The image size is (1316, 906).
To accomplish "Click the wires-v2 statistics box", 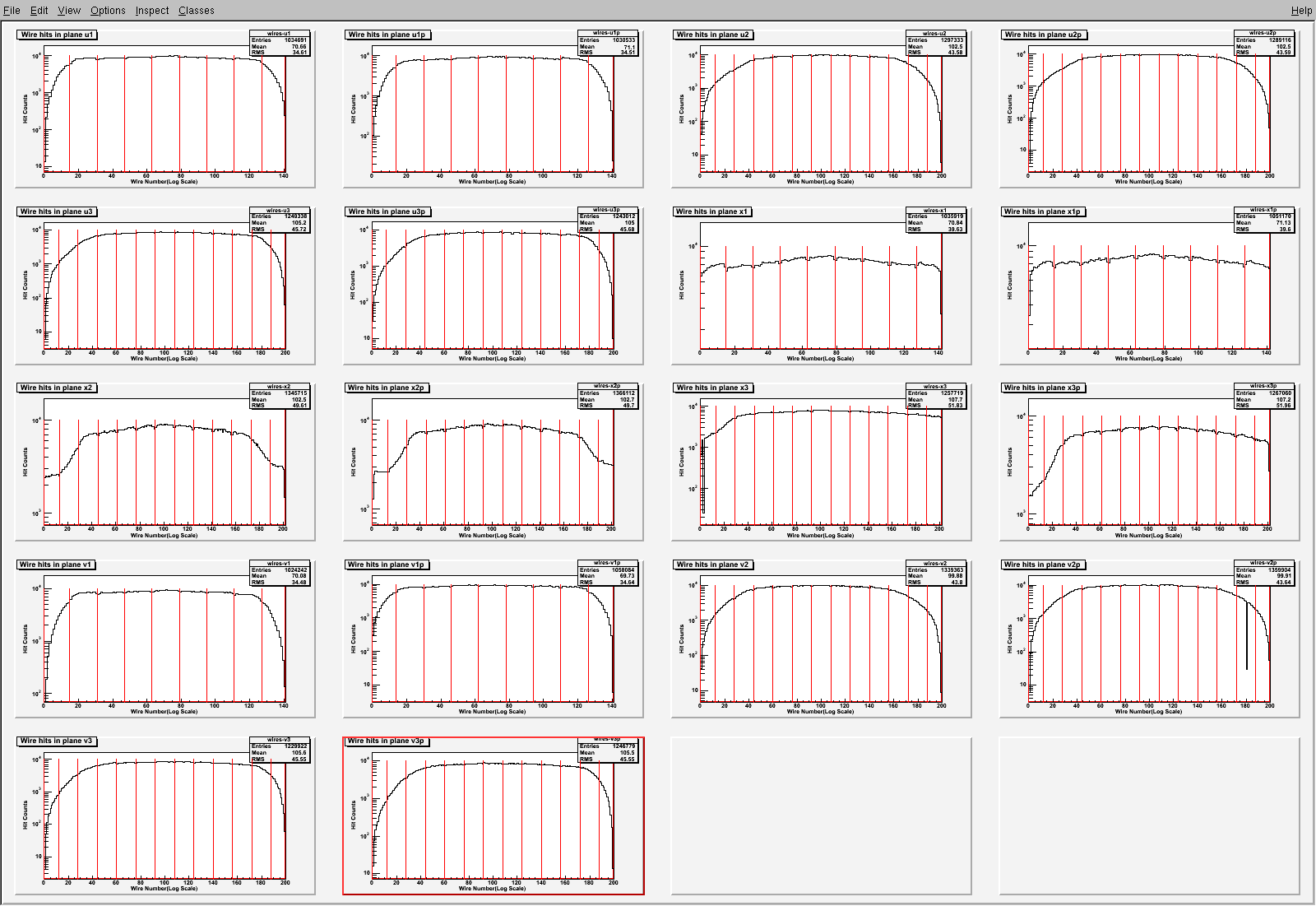I will [x=935, y=574].
